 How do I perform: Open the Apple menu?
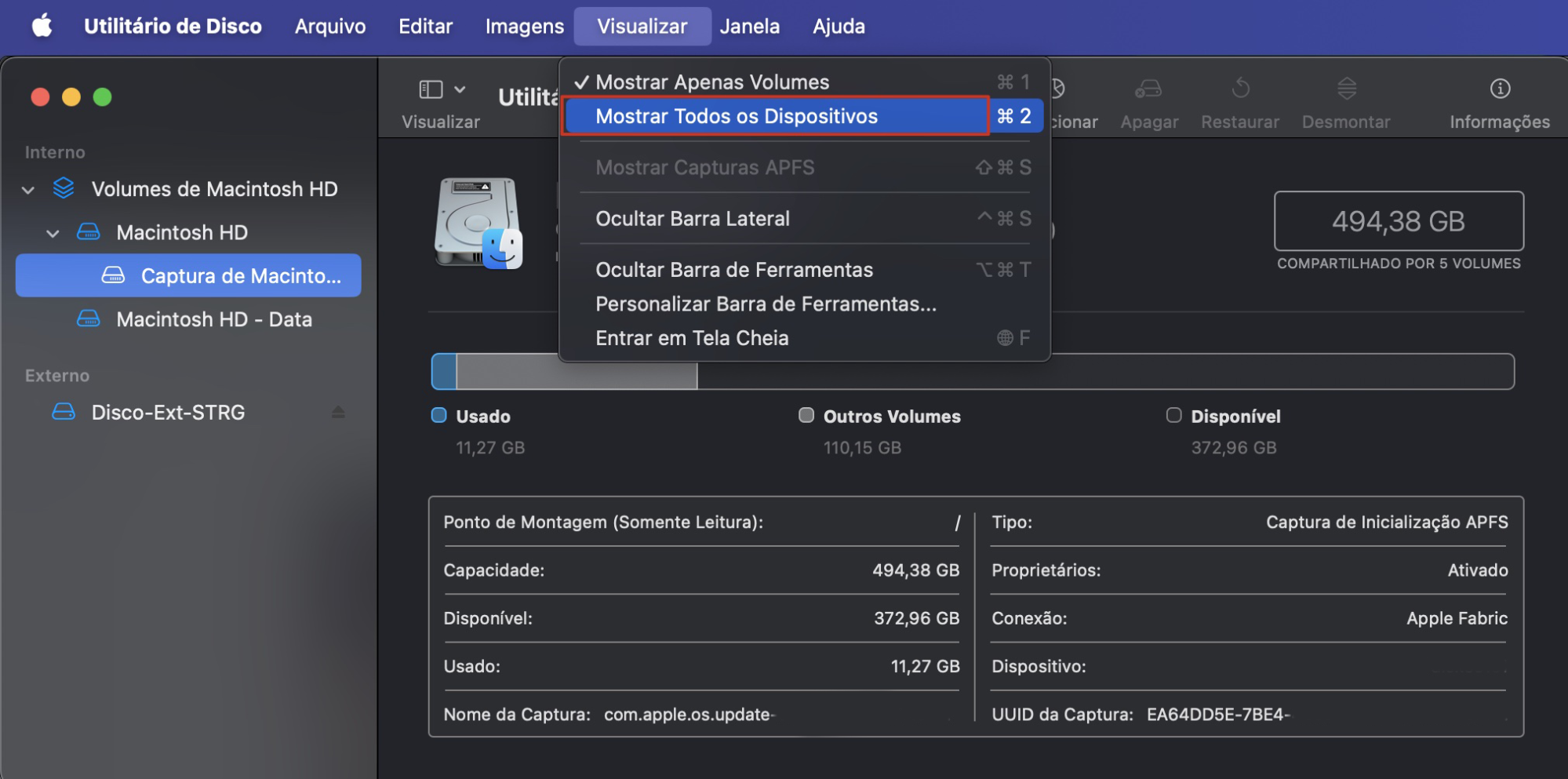(42, 26)
